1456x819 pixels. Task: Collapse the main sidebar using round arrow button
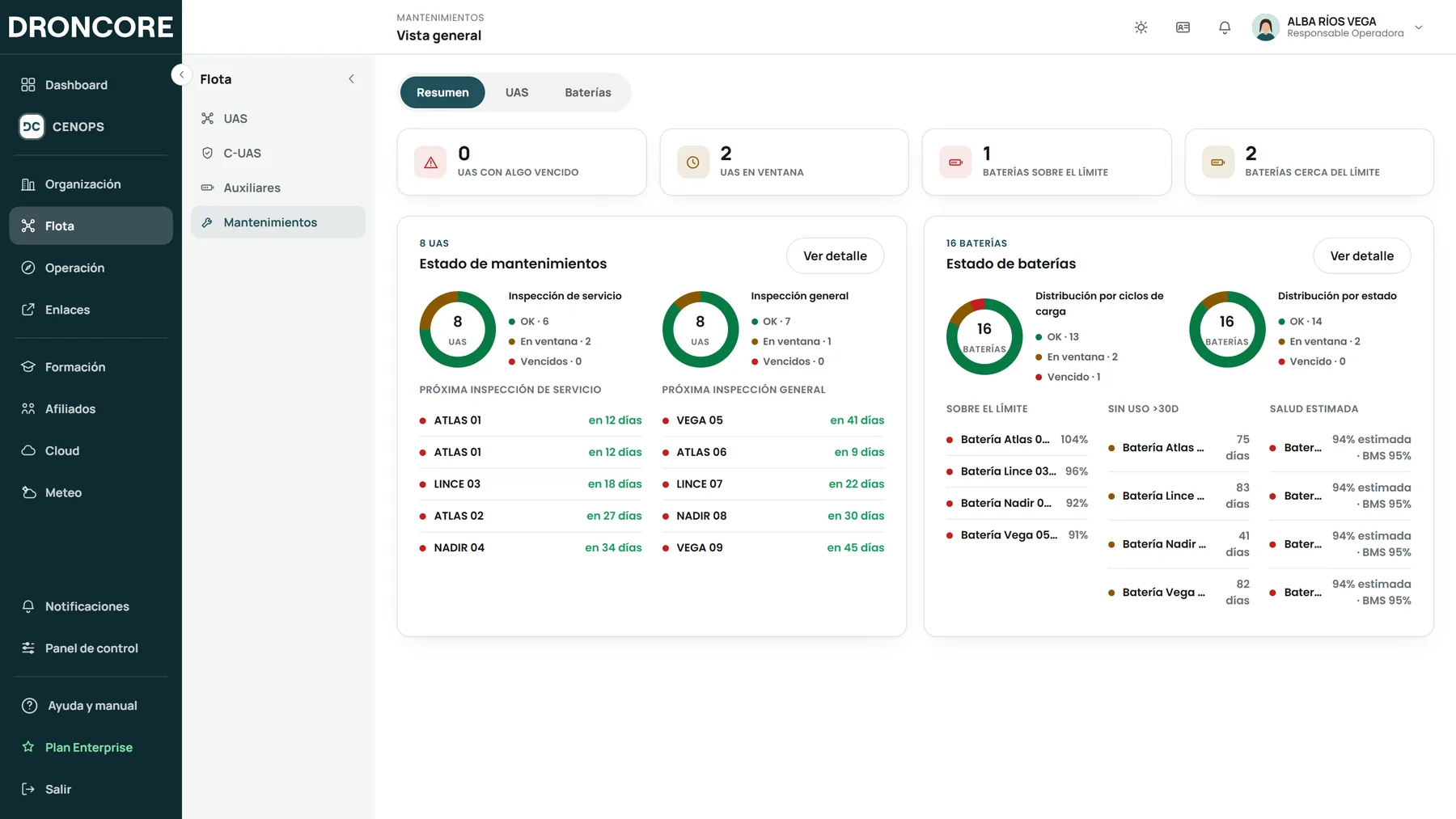(x=181, y=74)
